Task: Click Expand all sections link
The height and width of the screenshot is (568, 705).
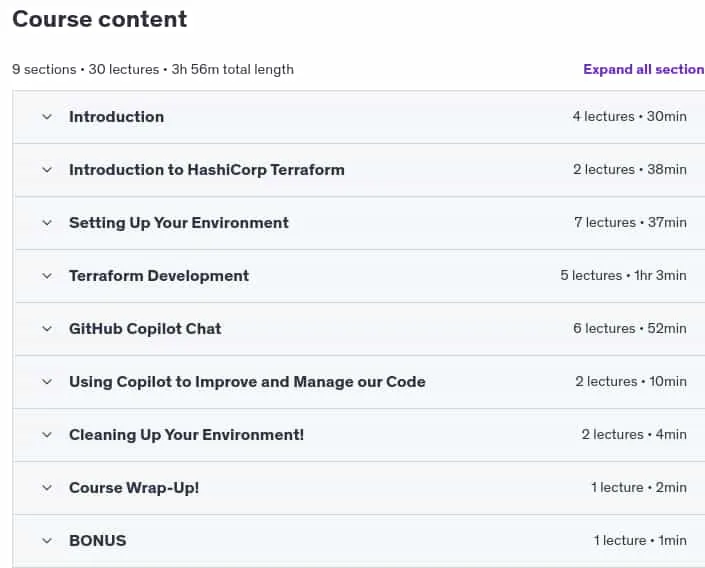Action: (644, 69)
